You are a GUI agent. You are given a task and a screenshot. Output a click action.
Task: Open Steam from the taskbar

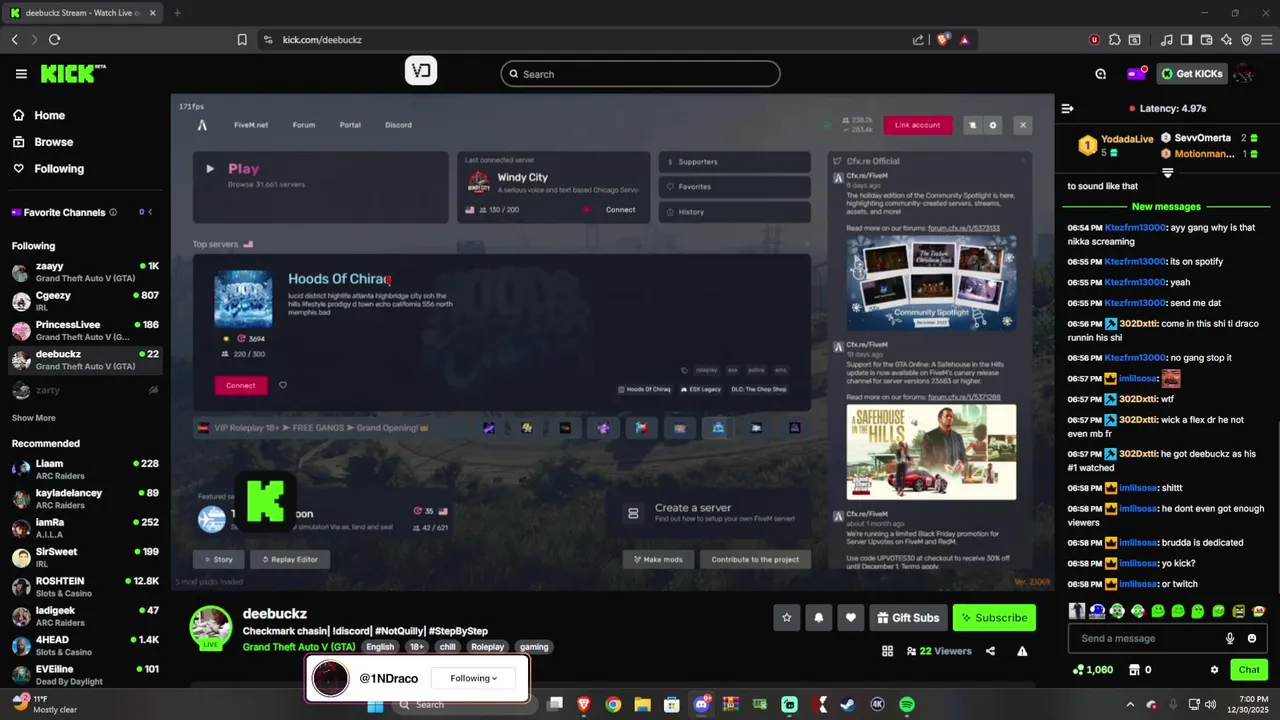click(848, 704)
